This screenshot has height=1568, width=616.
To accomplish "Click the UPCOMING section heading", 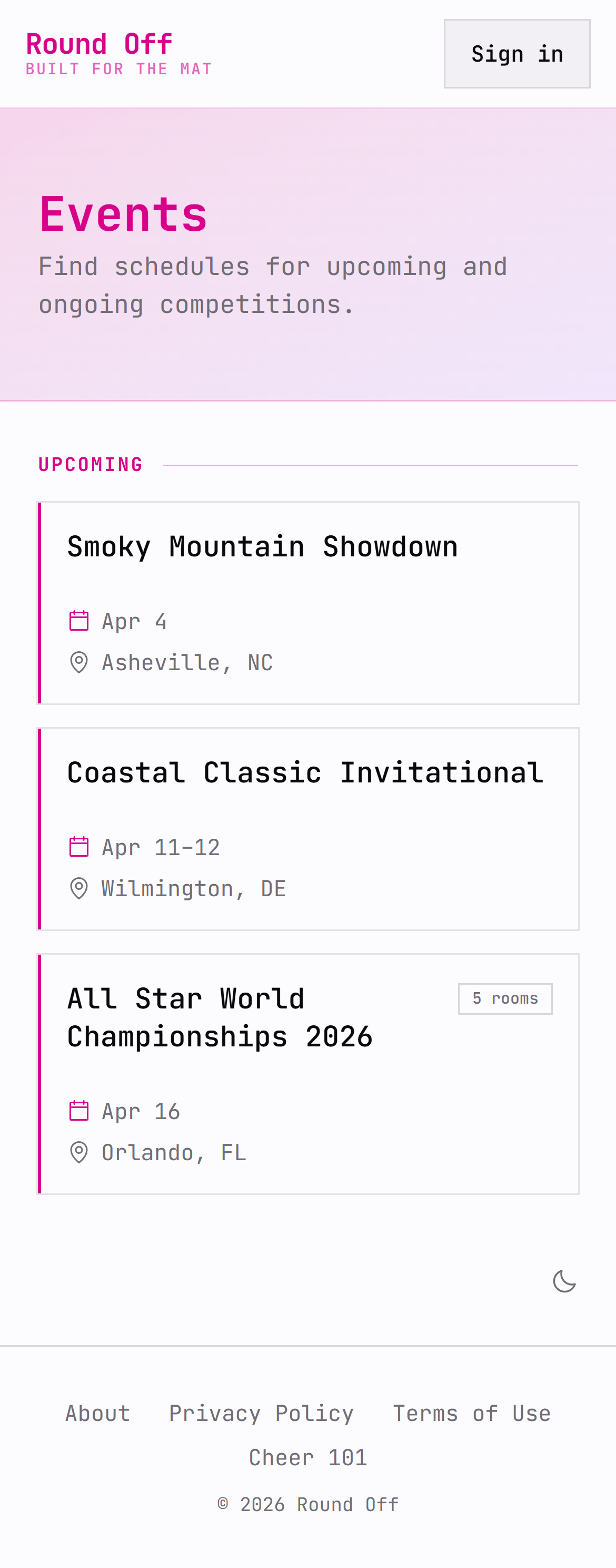I will point(91,464).
